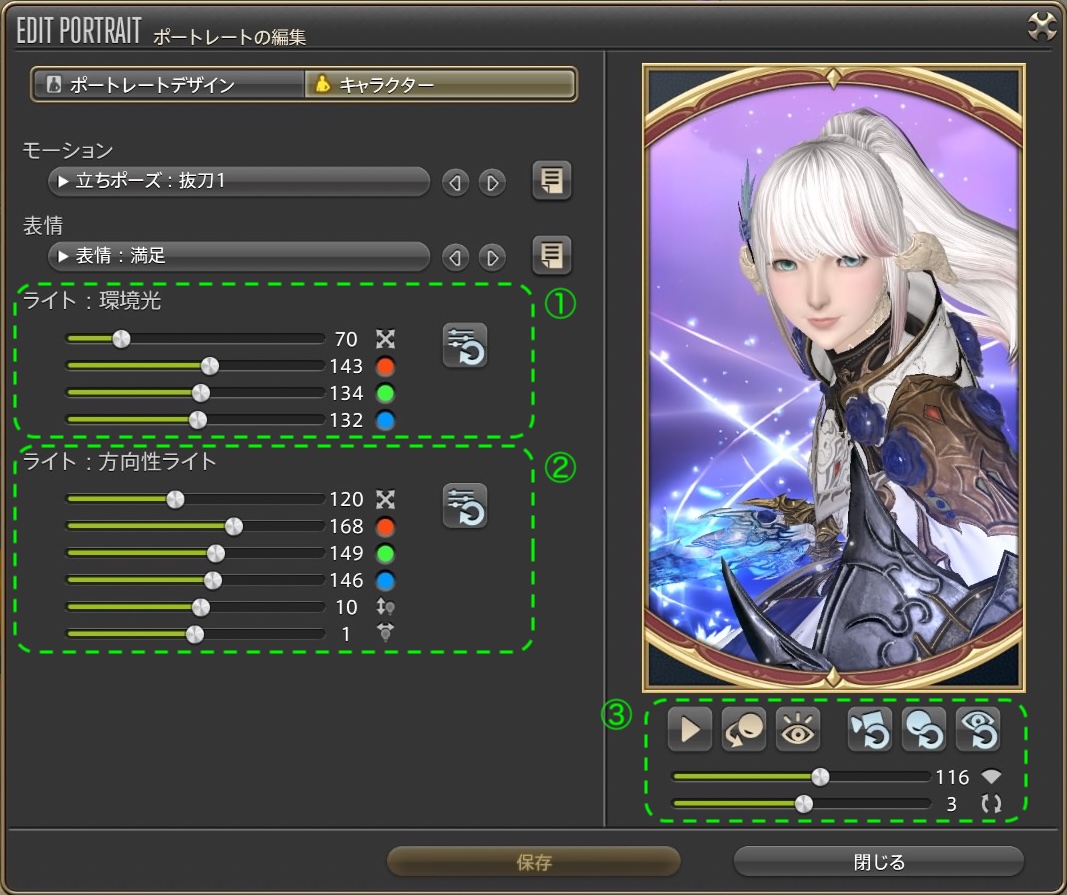Click the directional light red slider at 168
This screenshot has width=1067, height=895.
pyautogui.click(x=234, y=526)
